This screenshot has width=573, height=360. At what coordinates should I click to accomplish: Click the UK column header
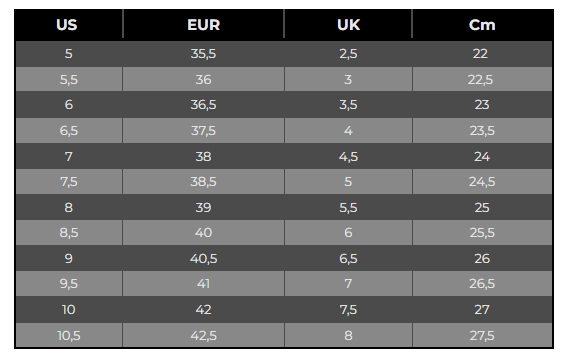click(348, 25)
